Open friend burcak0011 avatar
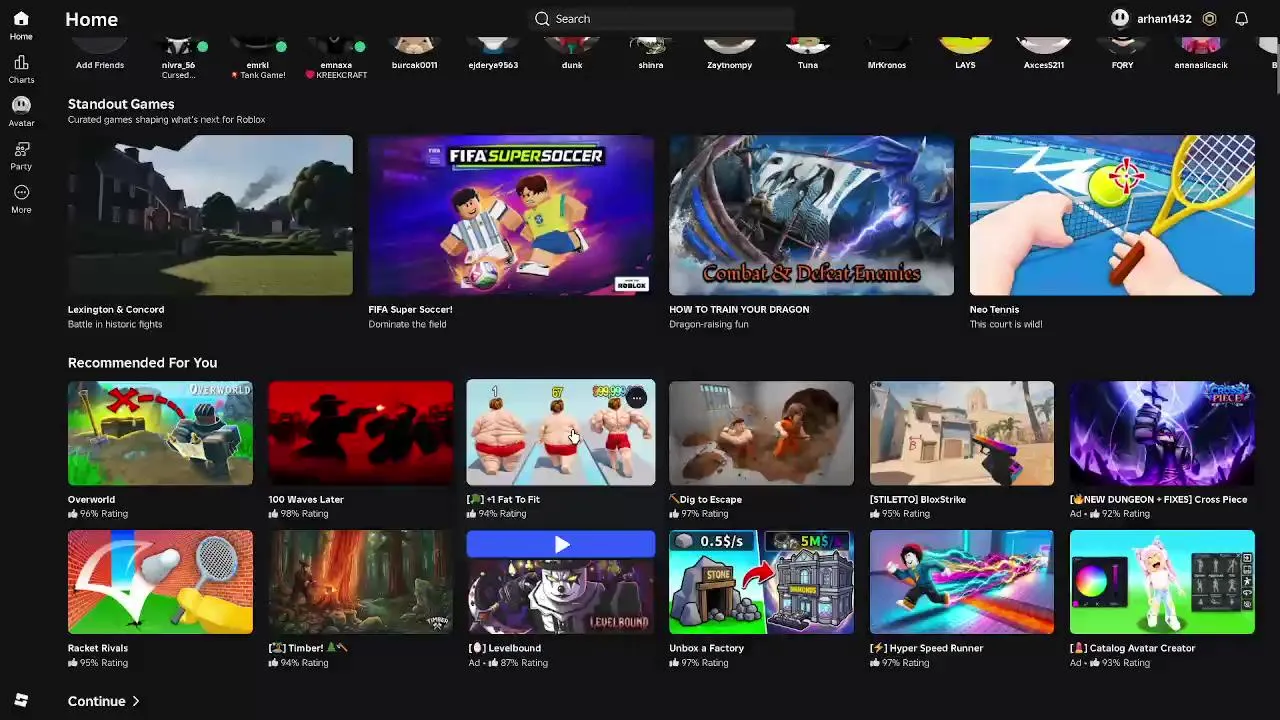Screen dimensions: 1280x720 [414, 47]
